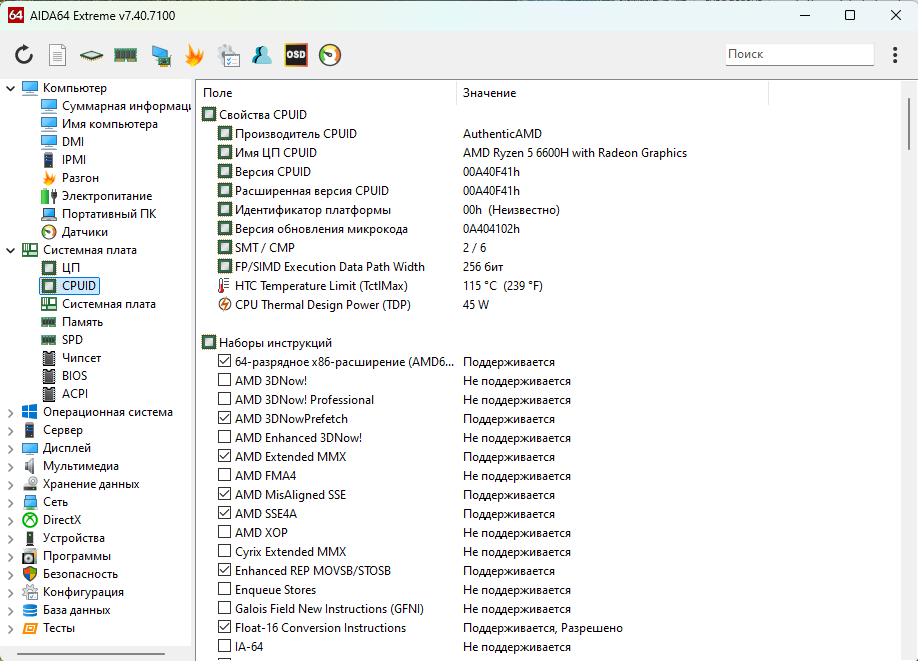Open the flame stability test icon
Image resolution: width=918 pixels, height=661 pixels.
tap(194, 55)
